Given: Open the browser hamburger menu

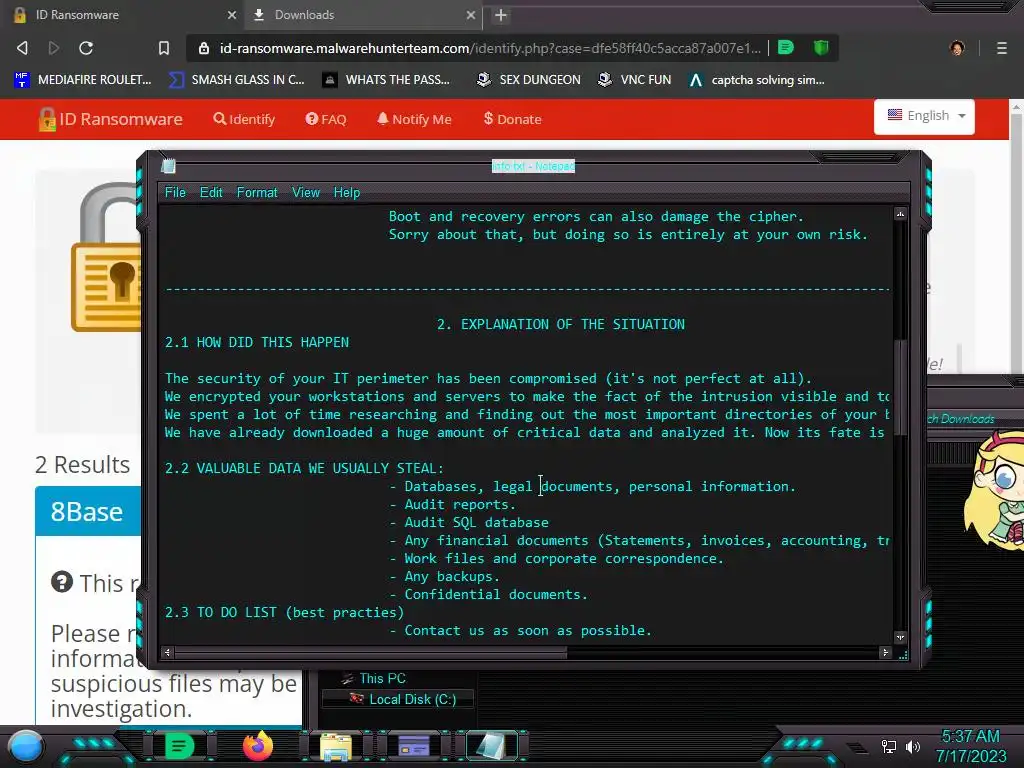Looking at the screenshot, I should [1002, 48].
